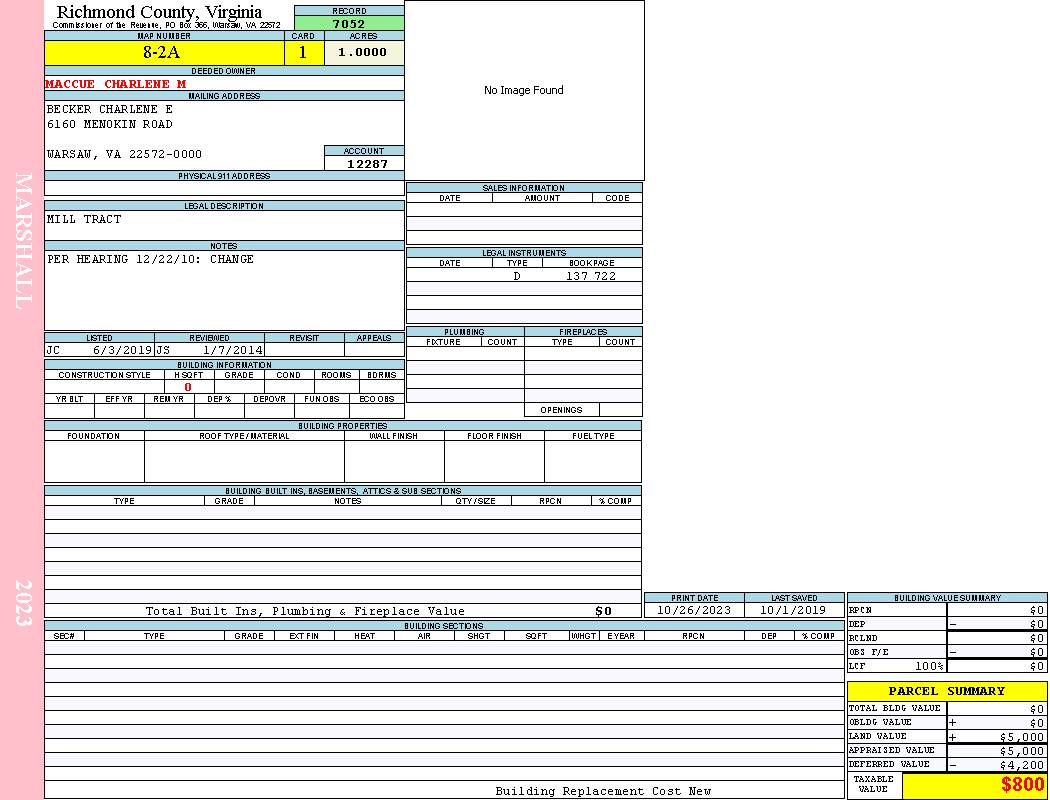Click the last saved date 10/1/2019
Image resolution: width=1050 pixels, height=800 pixels.
coord(793,610)
